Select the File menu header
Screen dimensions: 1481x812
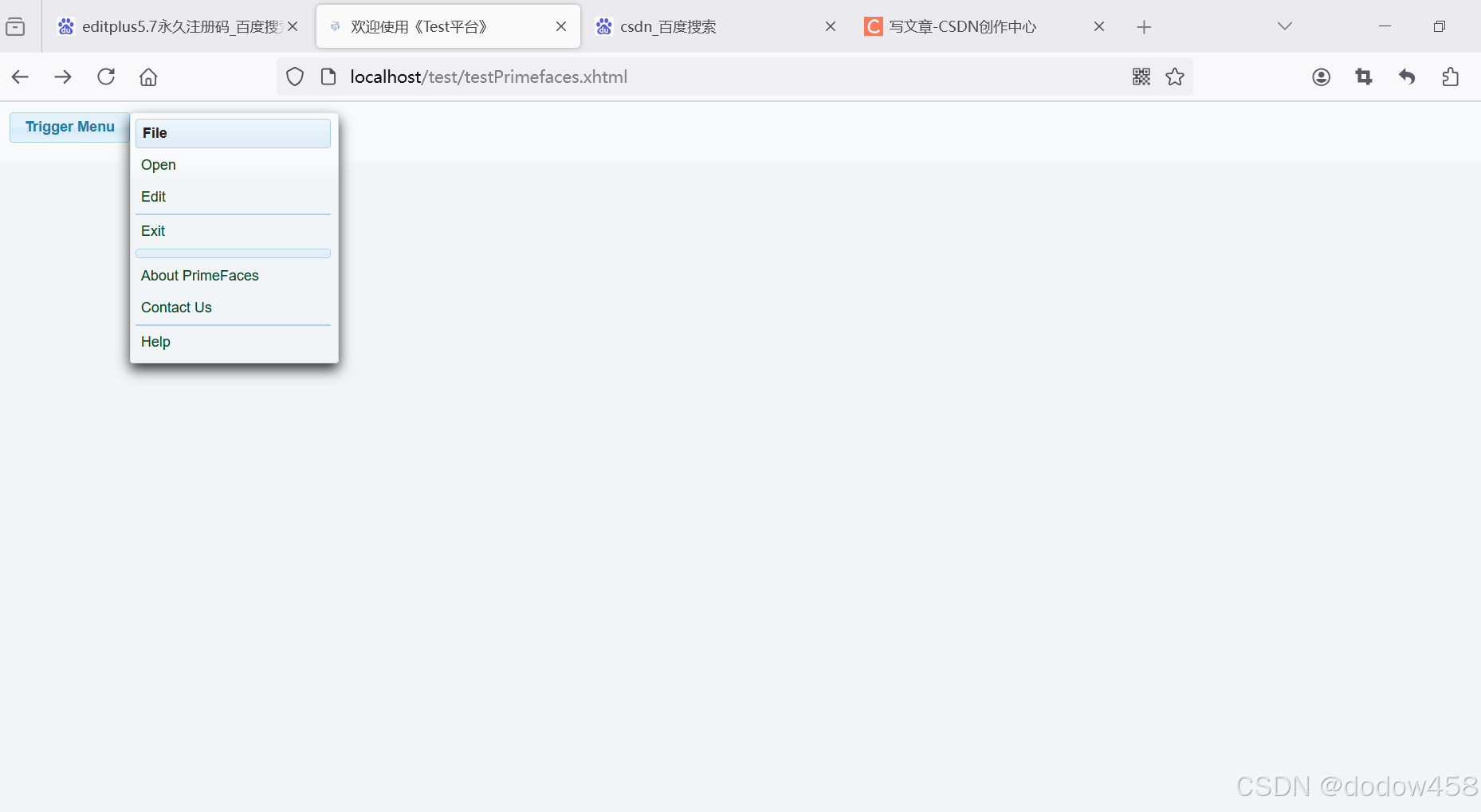pos(233,133)
